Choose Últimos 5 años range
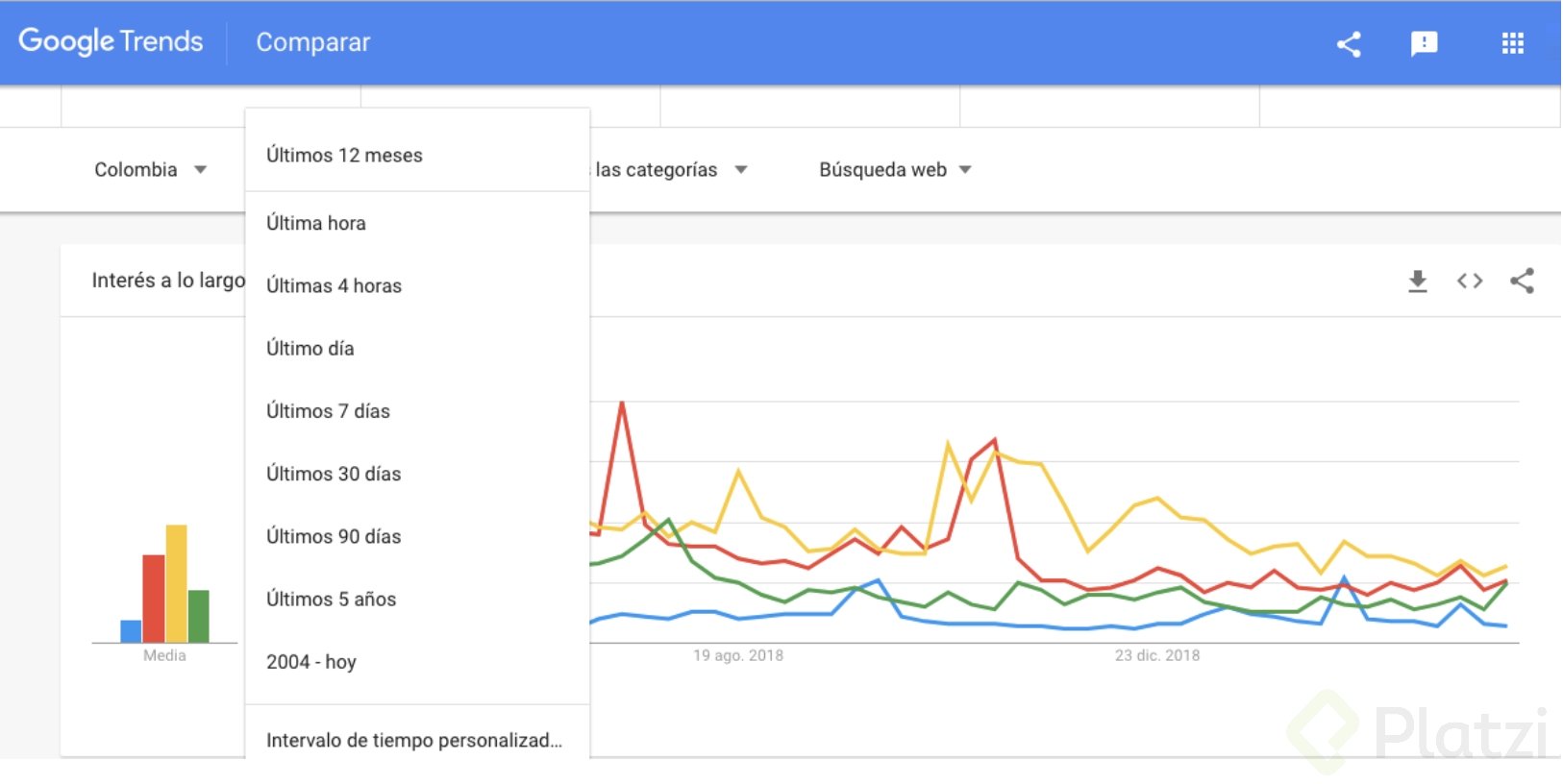Viewport: 1563px width, 784px height. (331, 599)
